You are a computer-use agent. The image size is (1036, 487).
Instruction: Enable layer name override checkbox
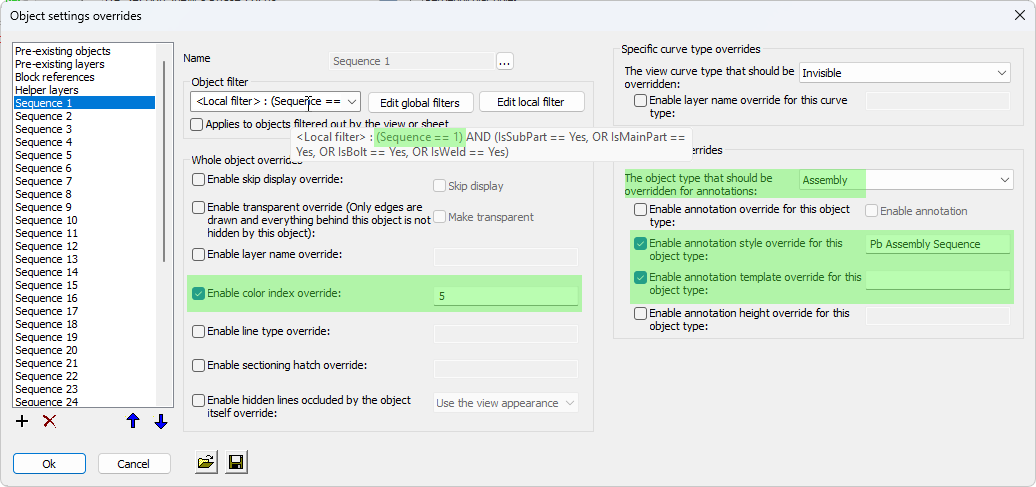tap(198, 255)
